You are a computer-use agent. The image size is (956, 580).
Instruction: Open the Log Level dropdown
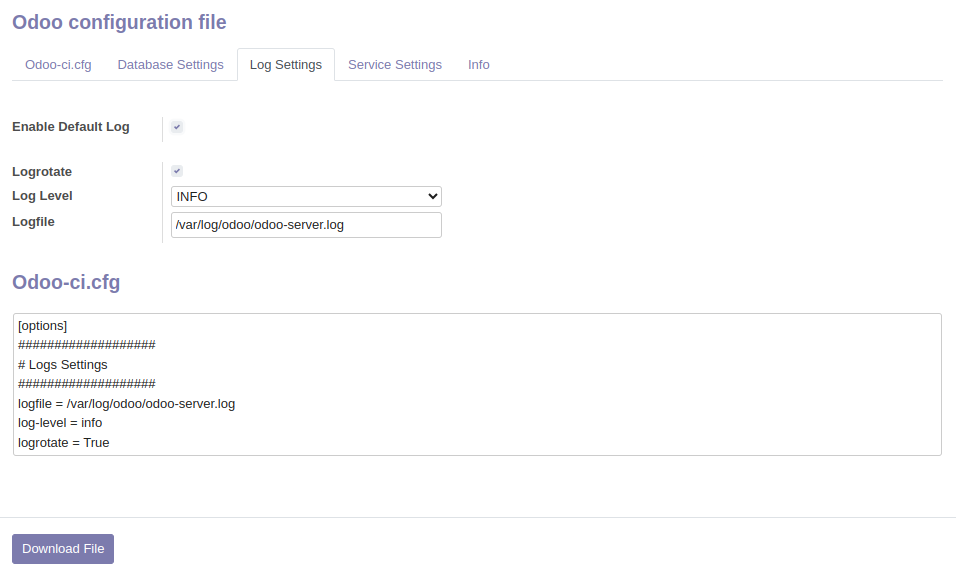click(x=306, y=196)
